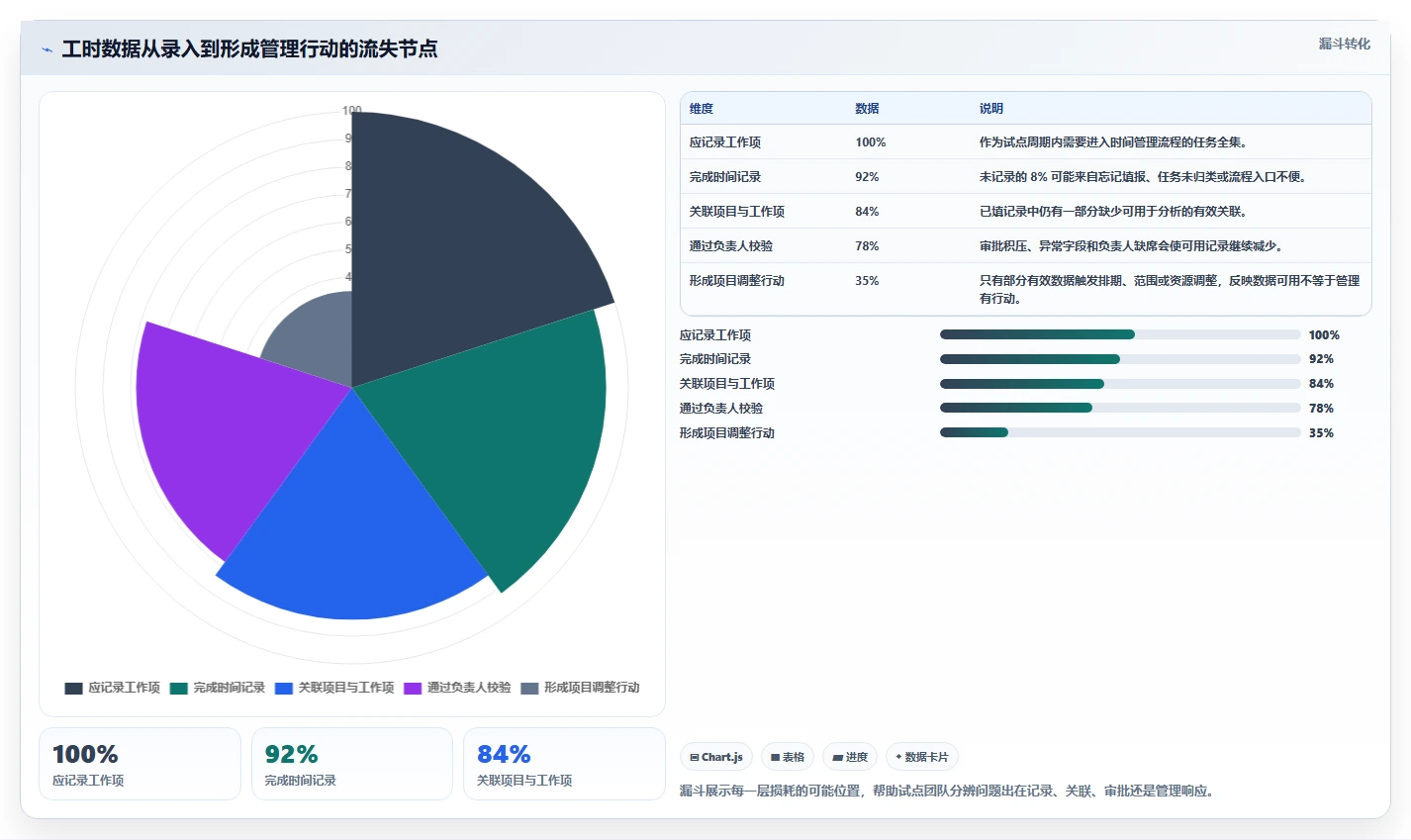Click the 100% value in the table
This screenshot has height=840, width=1411.
pyautogui.click(x=871, y=142)
